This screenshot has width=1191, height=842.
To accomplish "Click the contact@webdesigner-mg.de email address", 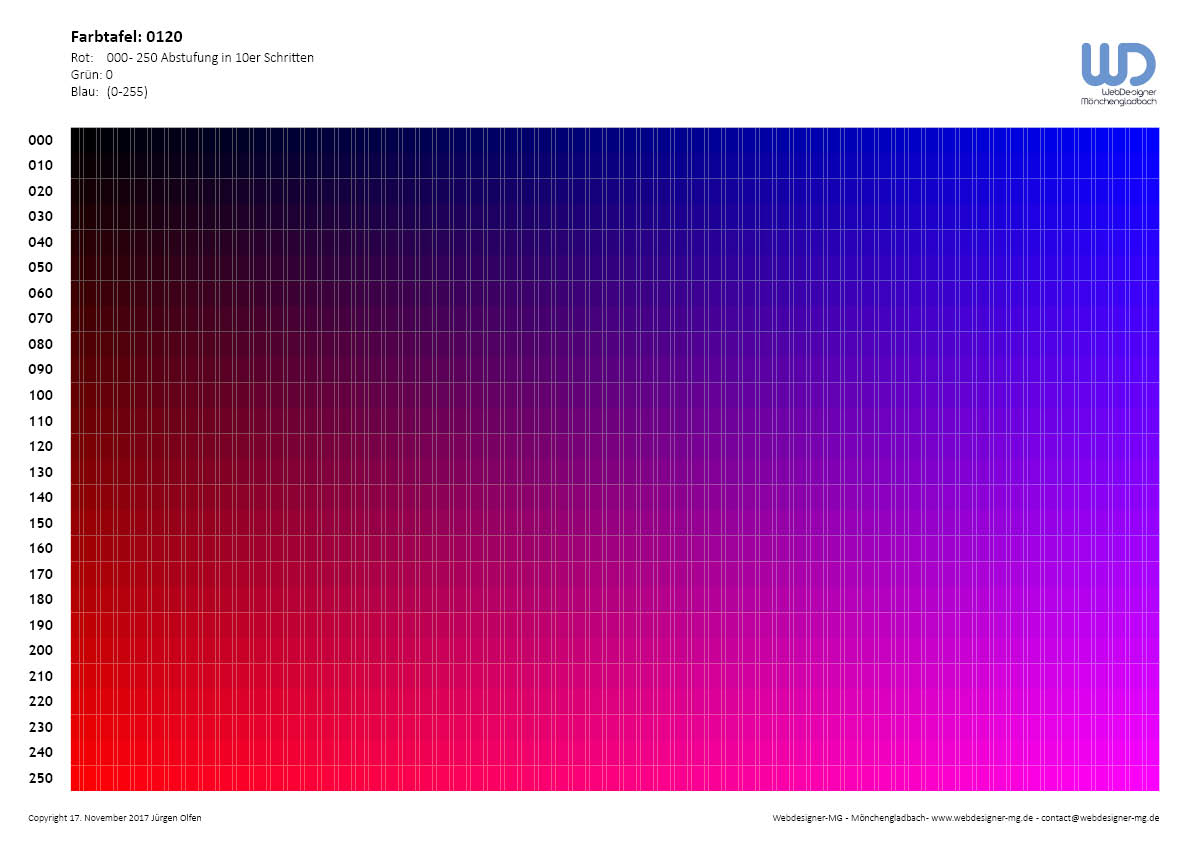I will click(x=1100, y=818).
